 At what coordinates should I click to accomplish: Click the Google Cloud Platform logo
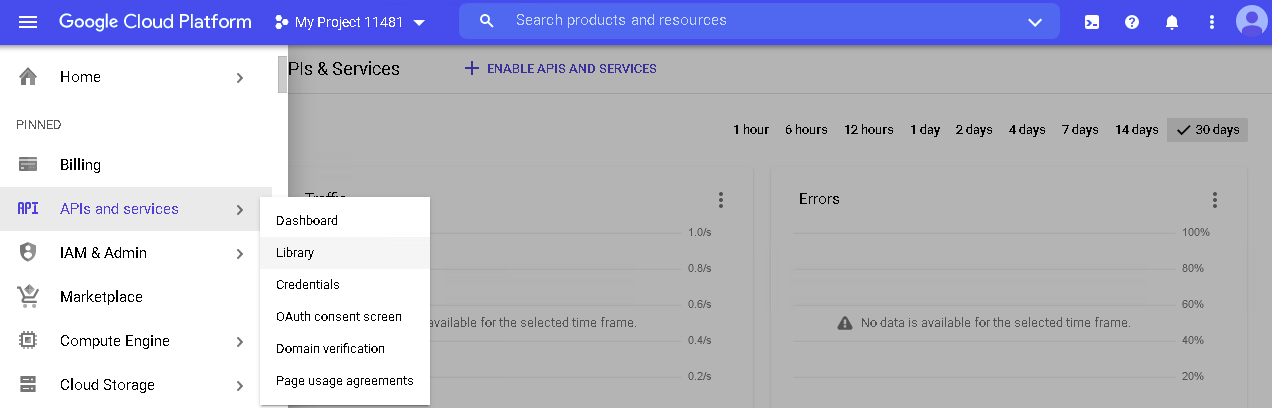point(155,22)
